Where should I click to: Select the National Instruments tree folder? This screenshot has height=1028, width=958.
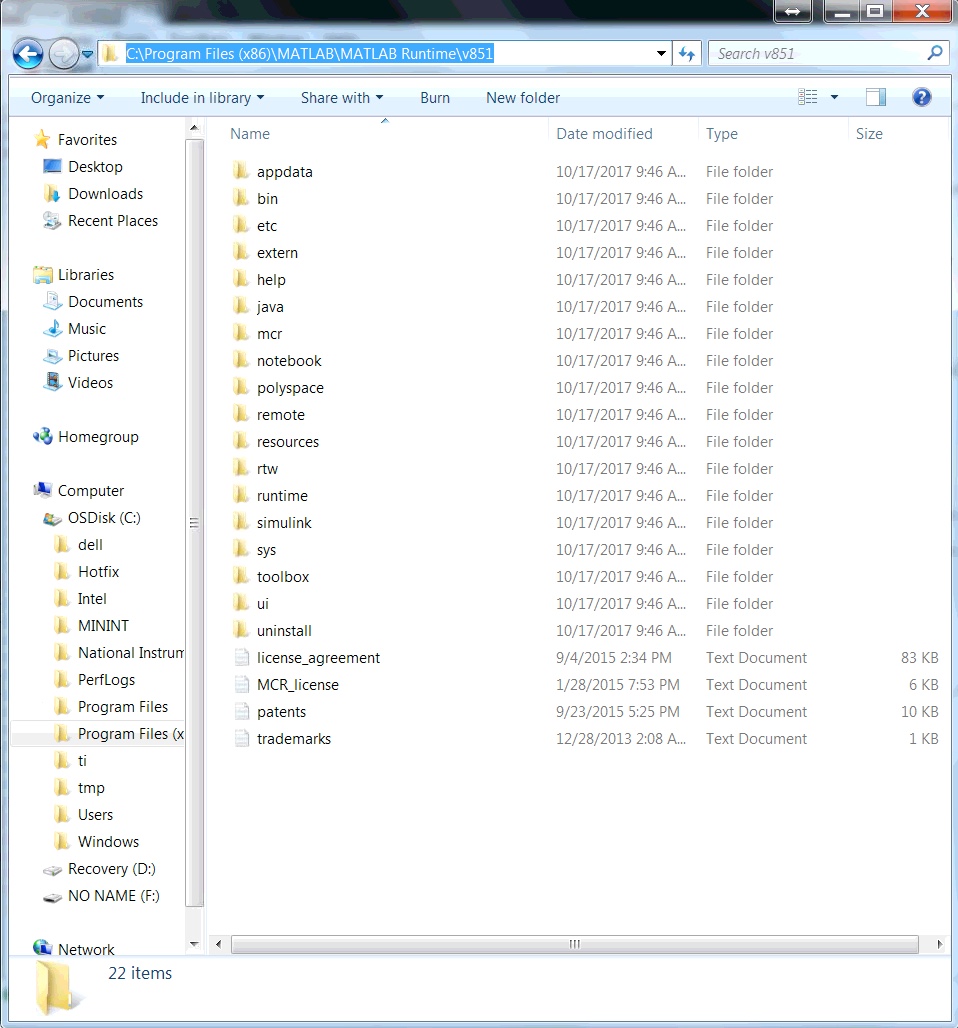pos(119,652)
